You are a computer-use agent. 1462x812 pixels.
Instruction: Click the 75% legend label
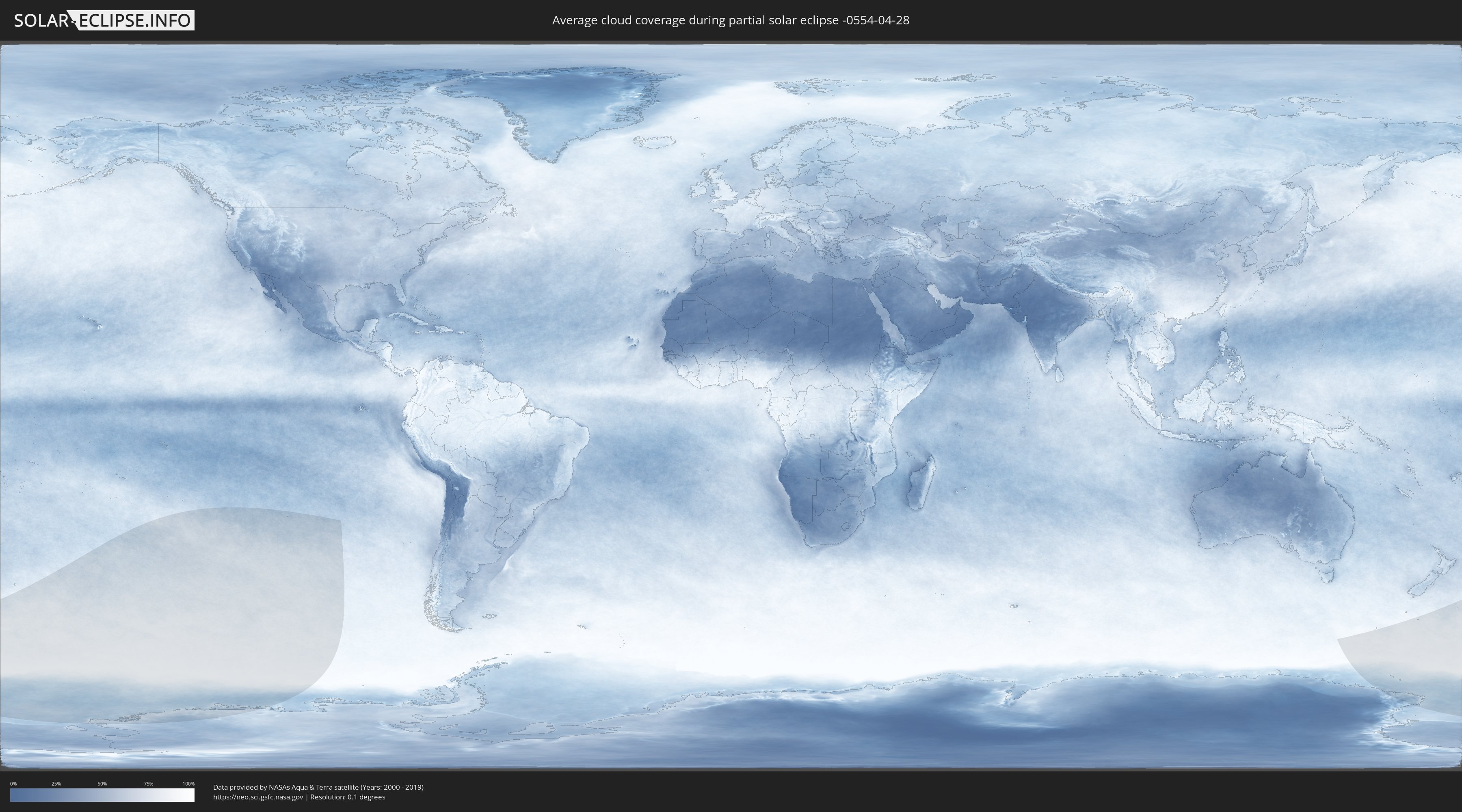coord(148,784)
